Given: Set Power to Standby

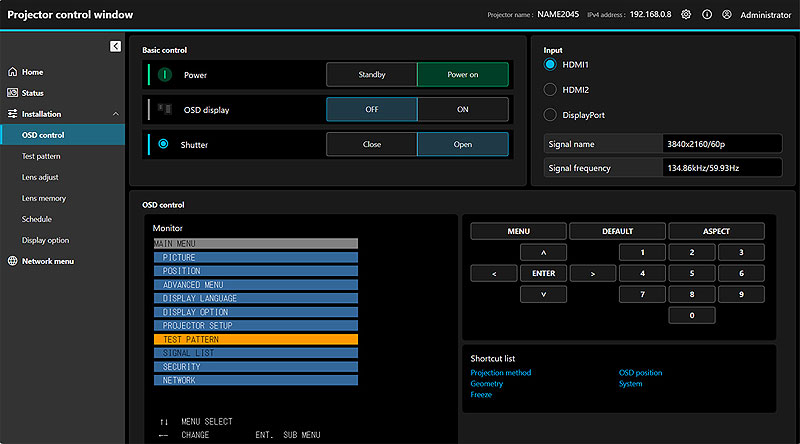Looking at the screenshot, I should click(x=372, y=75).
